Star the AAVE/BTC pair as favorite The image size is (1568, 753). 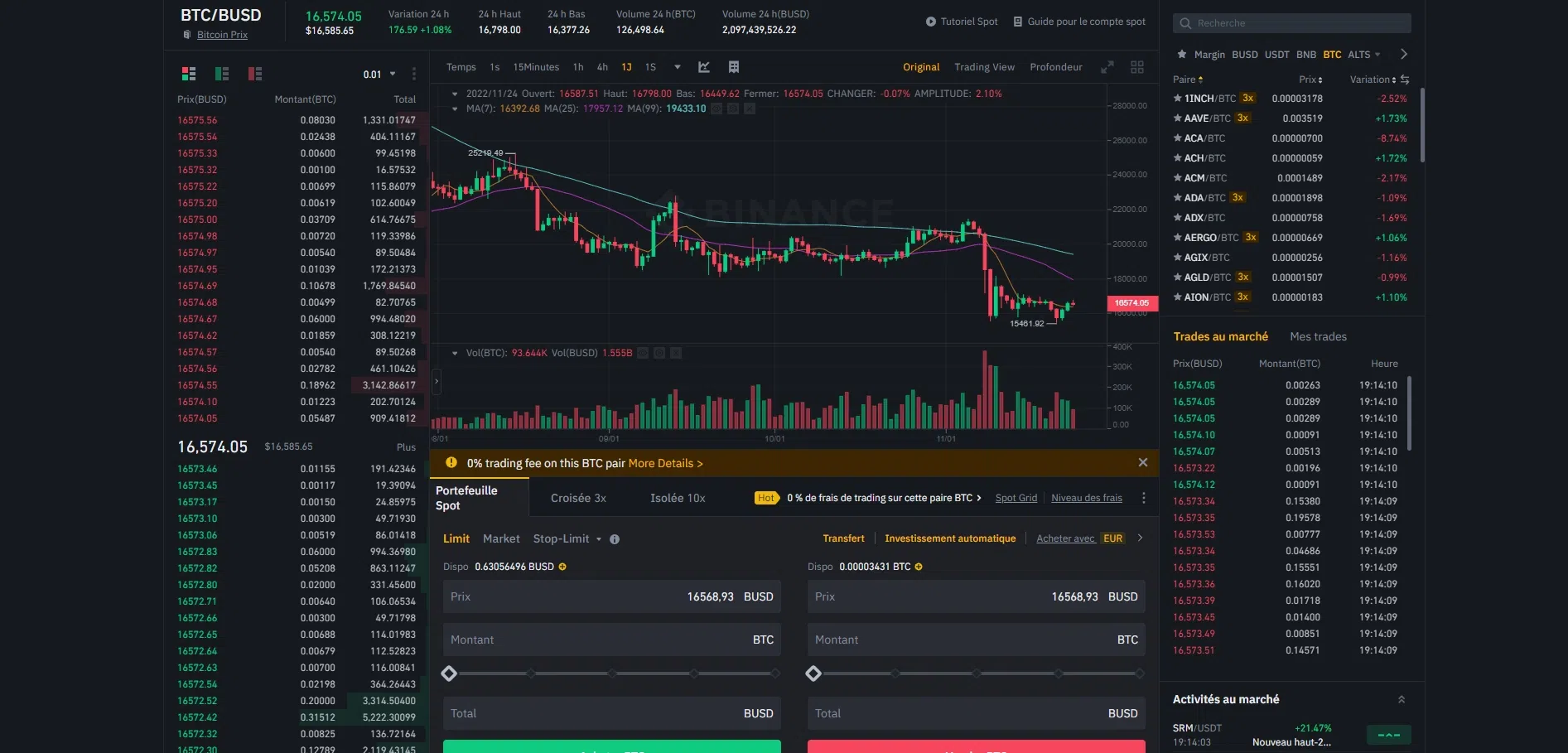click(1178, 118)
